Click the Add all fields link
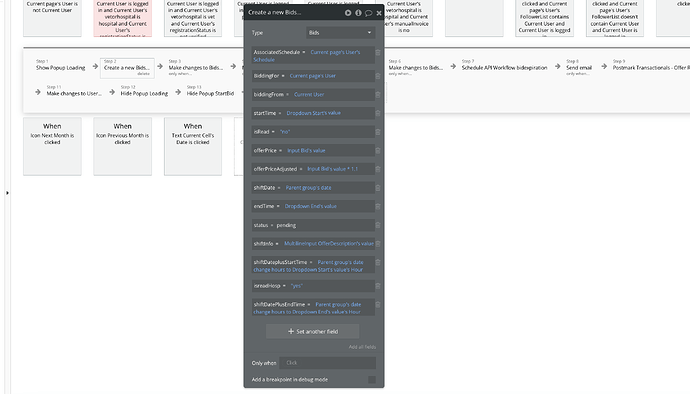Viewport: 690px width, 394px height. point(362,347)
